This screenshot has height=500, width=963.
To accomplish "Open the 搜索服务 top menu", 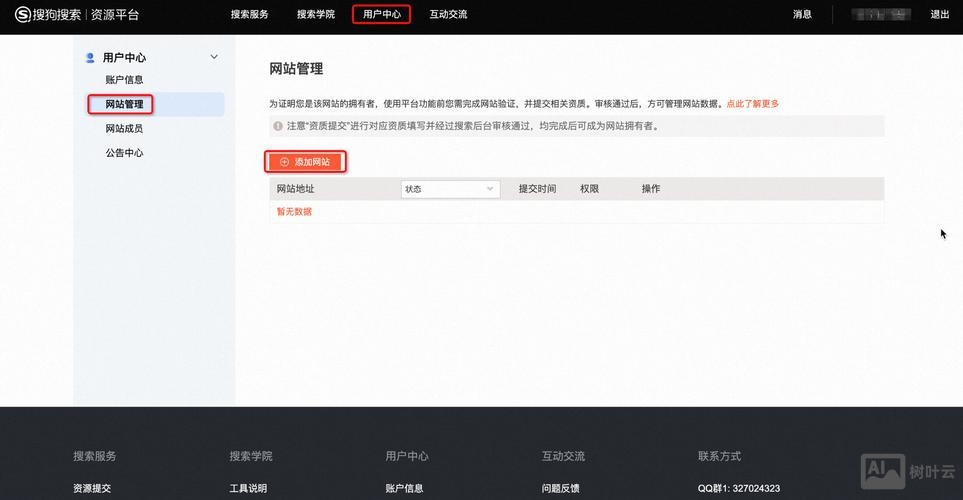I will coord(249,14).
